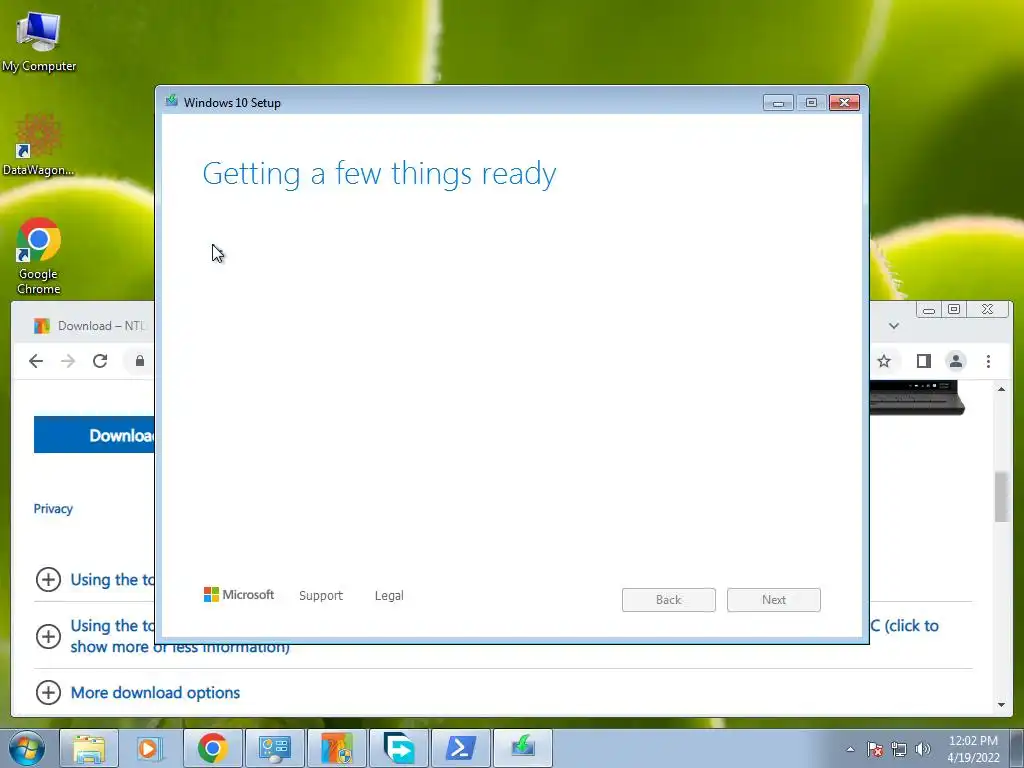This screenshot has width=1024, height=768.
Task: Expand 'show more or less information' section
Action: [48, 635]
